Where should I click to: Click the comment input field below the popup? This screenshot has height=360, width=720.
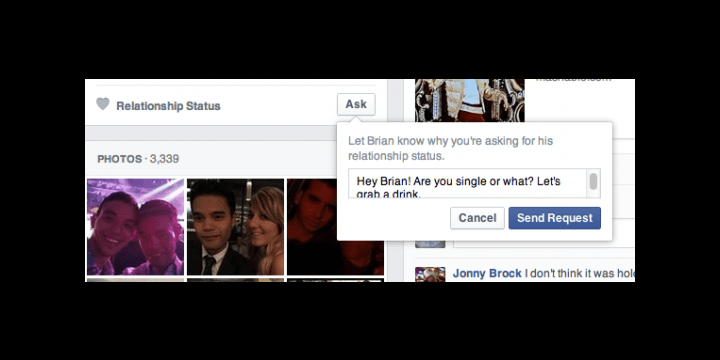tap(544, 244)
